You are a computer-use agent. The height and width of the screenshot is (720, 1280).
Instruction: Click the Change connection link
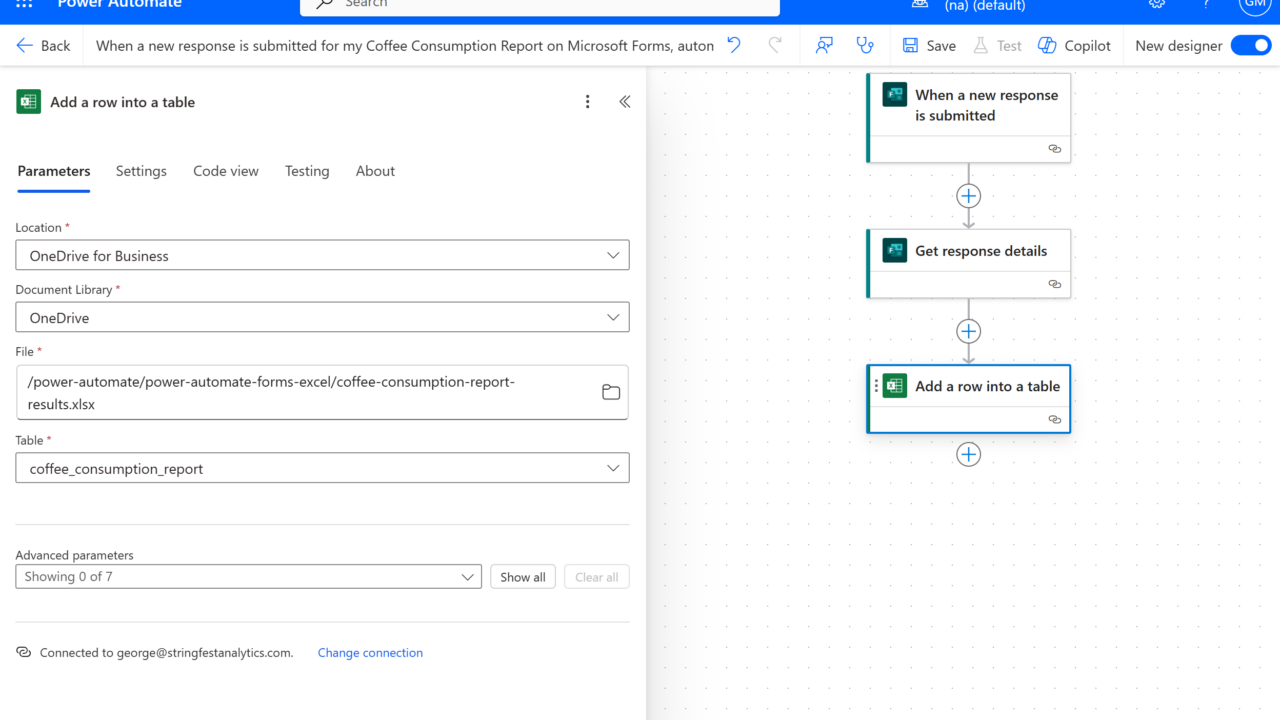click(x=370, y=653)
